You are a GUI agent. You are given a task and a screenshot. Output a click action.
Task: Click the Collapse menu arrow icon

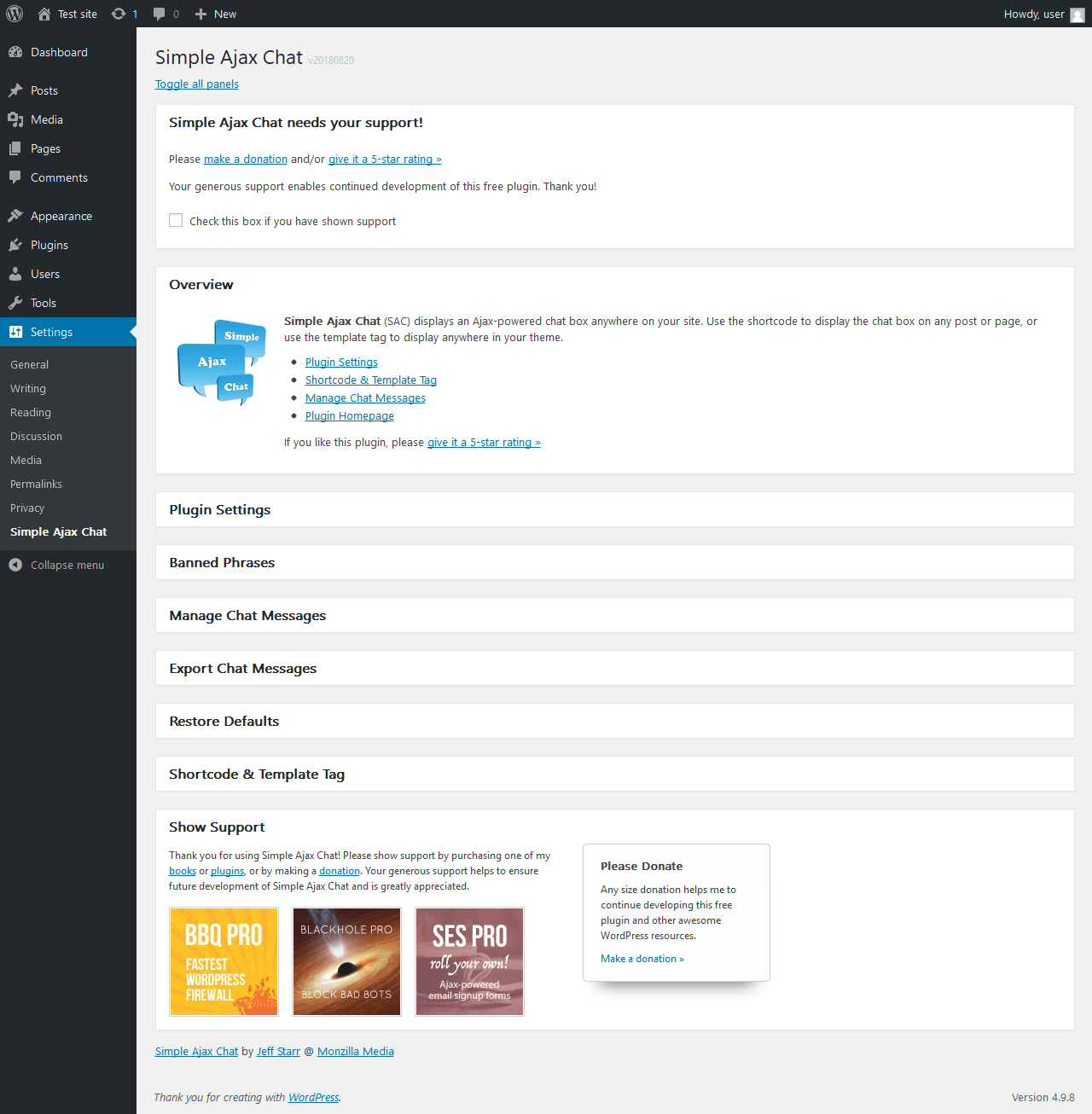15,565
